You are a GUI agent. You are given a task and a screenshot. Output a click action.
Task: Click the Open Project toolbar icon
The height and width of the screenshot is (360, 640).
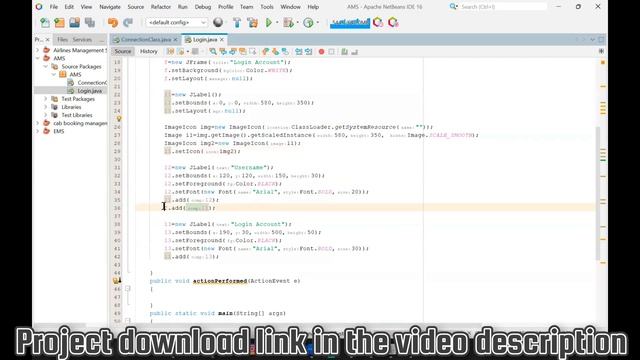pyautogui.click(x=74, y=23)
